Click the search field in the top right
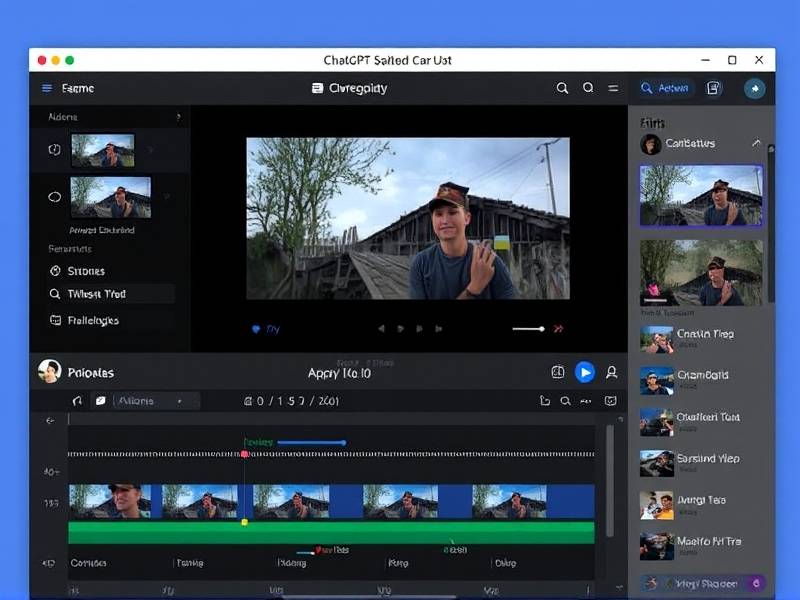The width and height of the screenshot is (800, 600). pos(666,88)
